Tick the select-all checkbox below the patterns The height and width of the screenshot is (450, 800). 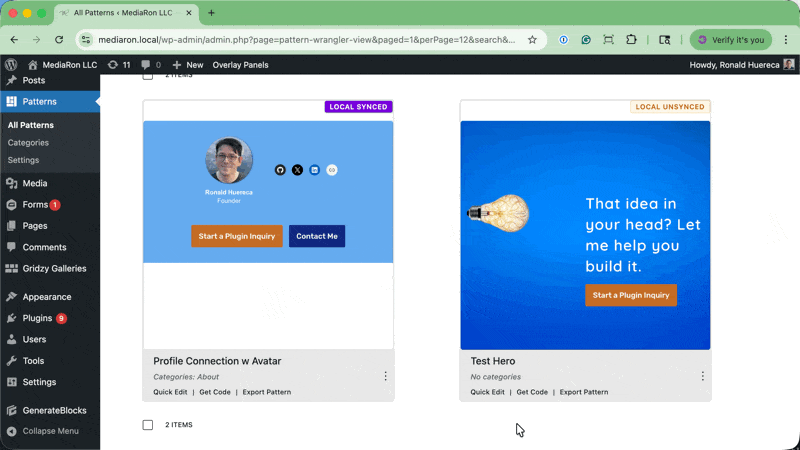point(148,425)
